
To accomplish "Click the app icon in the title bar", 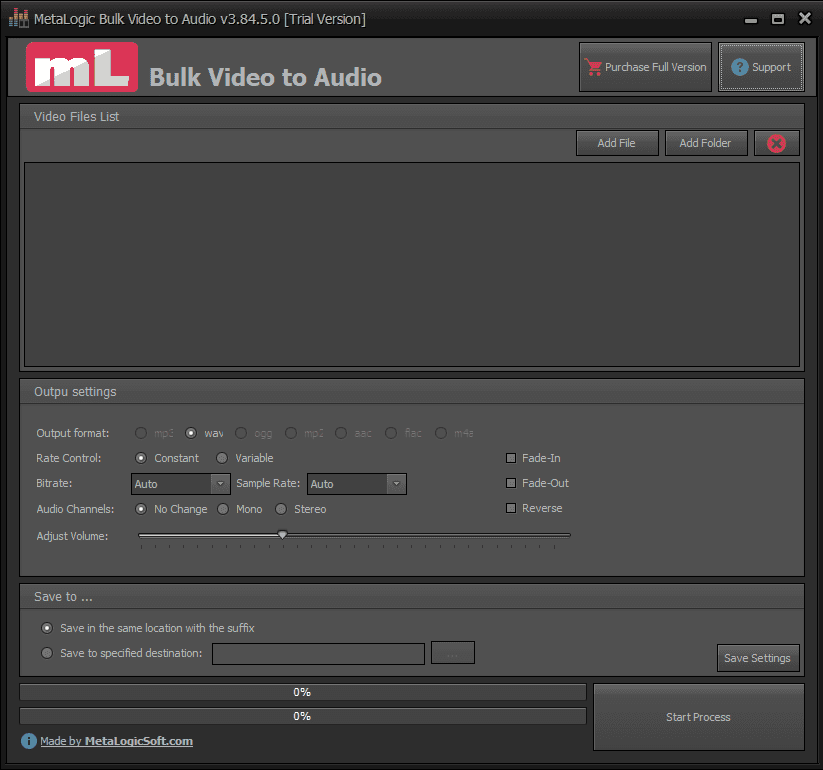I will tap(18, 18).
